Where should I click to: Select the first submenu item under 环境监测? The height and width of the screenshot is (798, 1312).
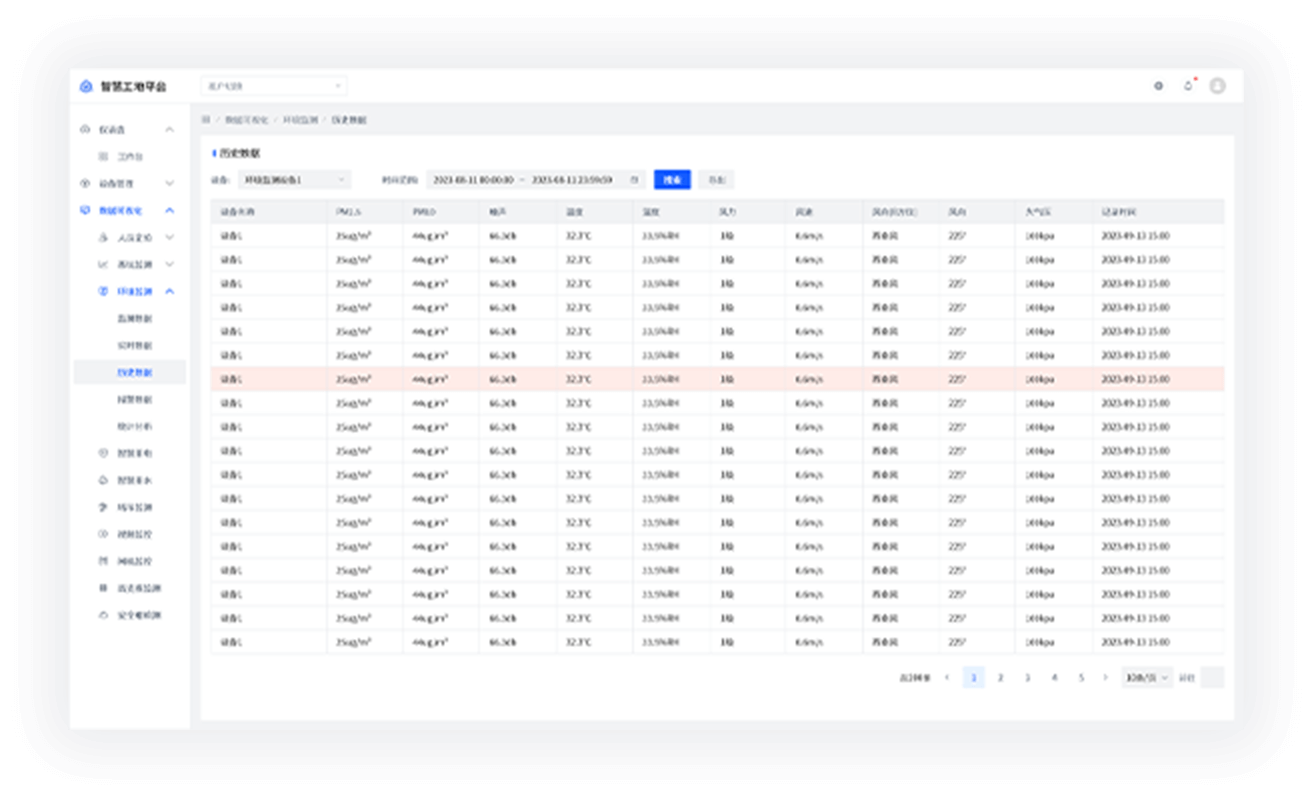(x=135, y=319)
